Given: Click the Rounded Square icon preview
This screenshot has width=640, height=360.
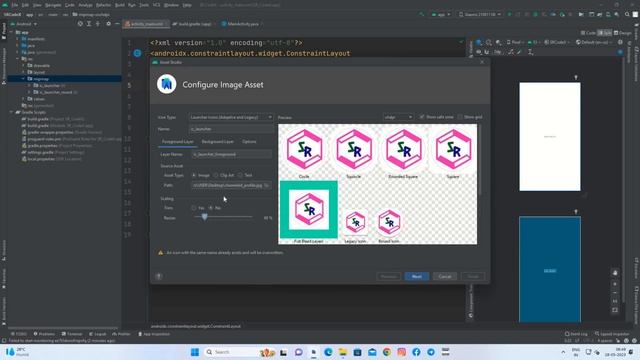Looking at the screenshot, I should (404, 150).
